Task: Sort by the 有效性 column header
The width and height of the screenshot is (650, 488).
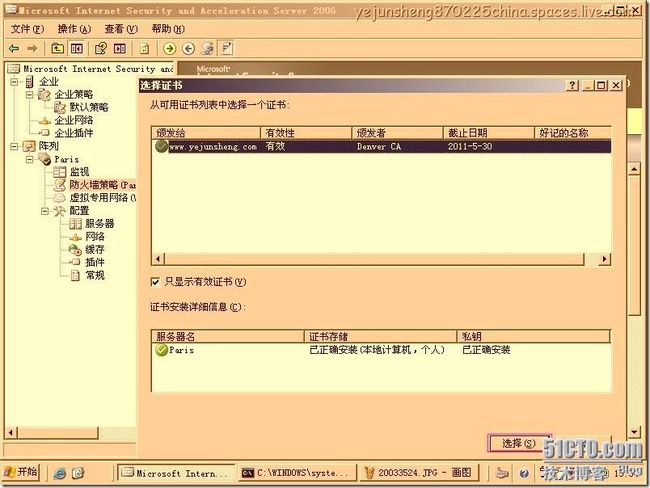Action: (x=306, y=133)
